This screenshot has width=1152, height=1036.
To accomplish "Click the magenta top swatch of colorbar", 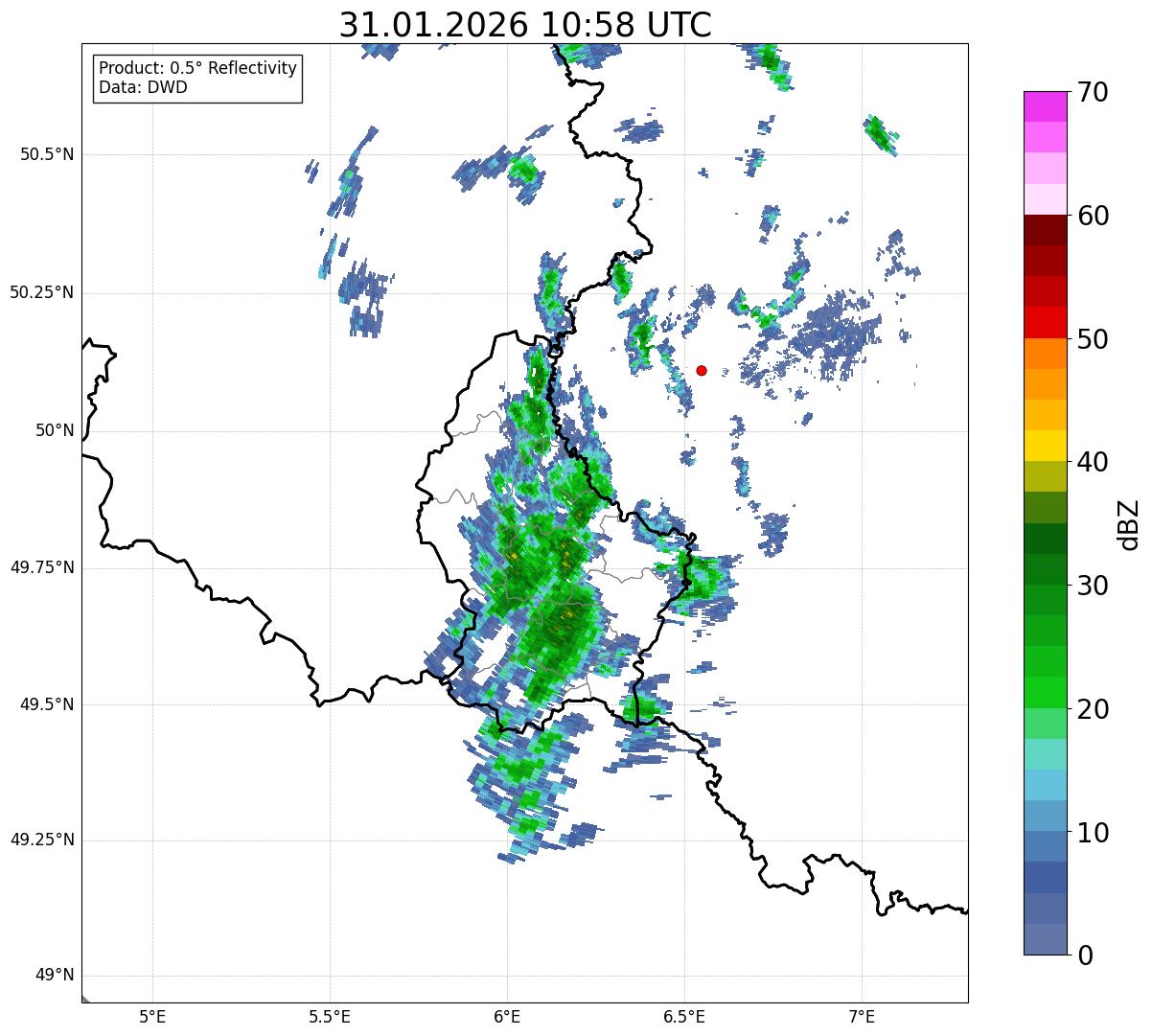I will click(x=1046, y=106).
